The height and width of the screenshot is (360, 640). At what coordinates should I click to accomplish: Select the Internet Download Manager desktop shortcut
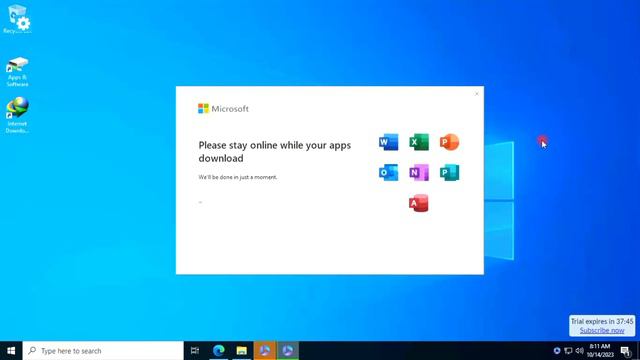(x=17, y=115)
